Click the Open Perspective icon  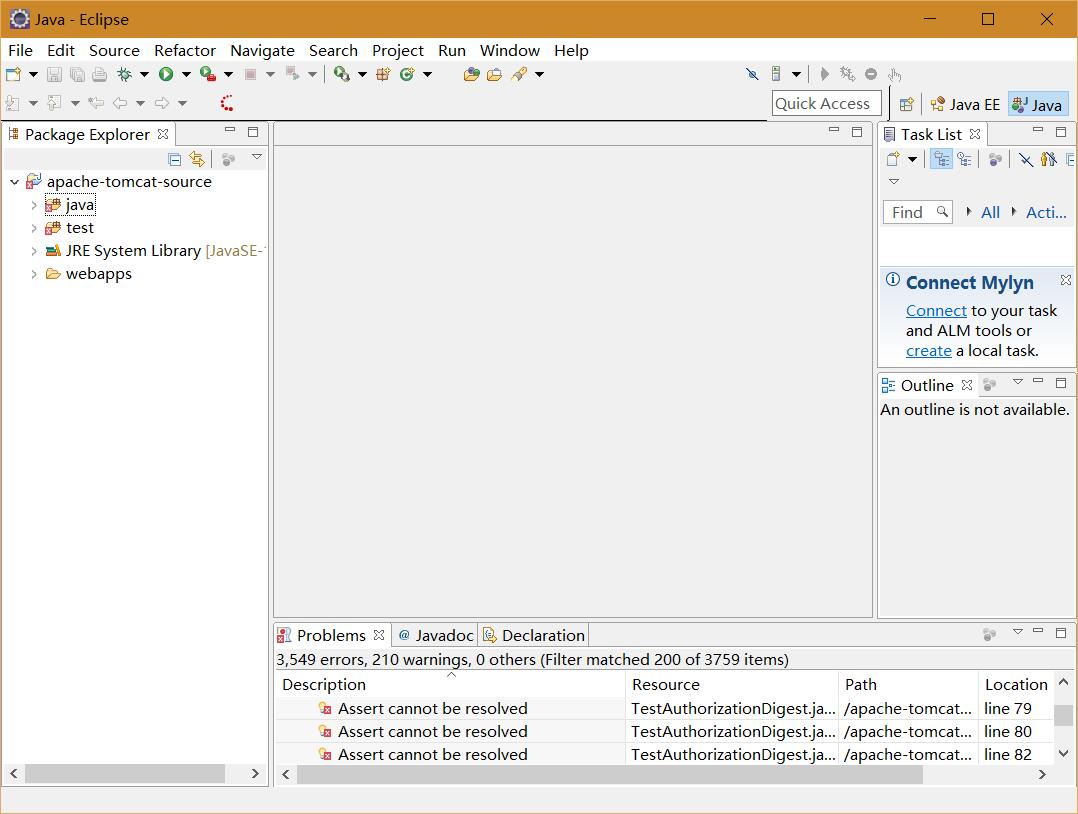[906, 104]
